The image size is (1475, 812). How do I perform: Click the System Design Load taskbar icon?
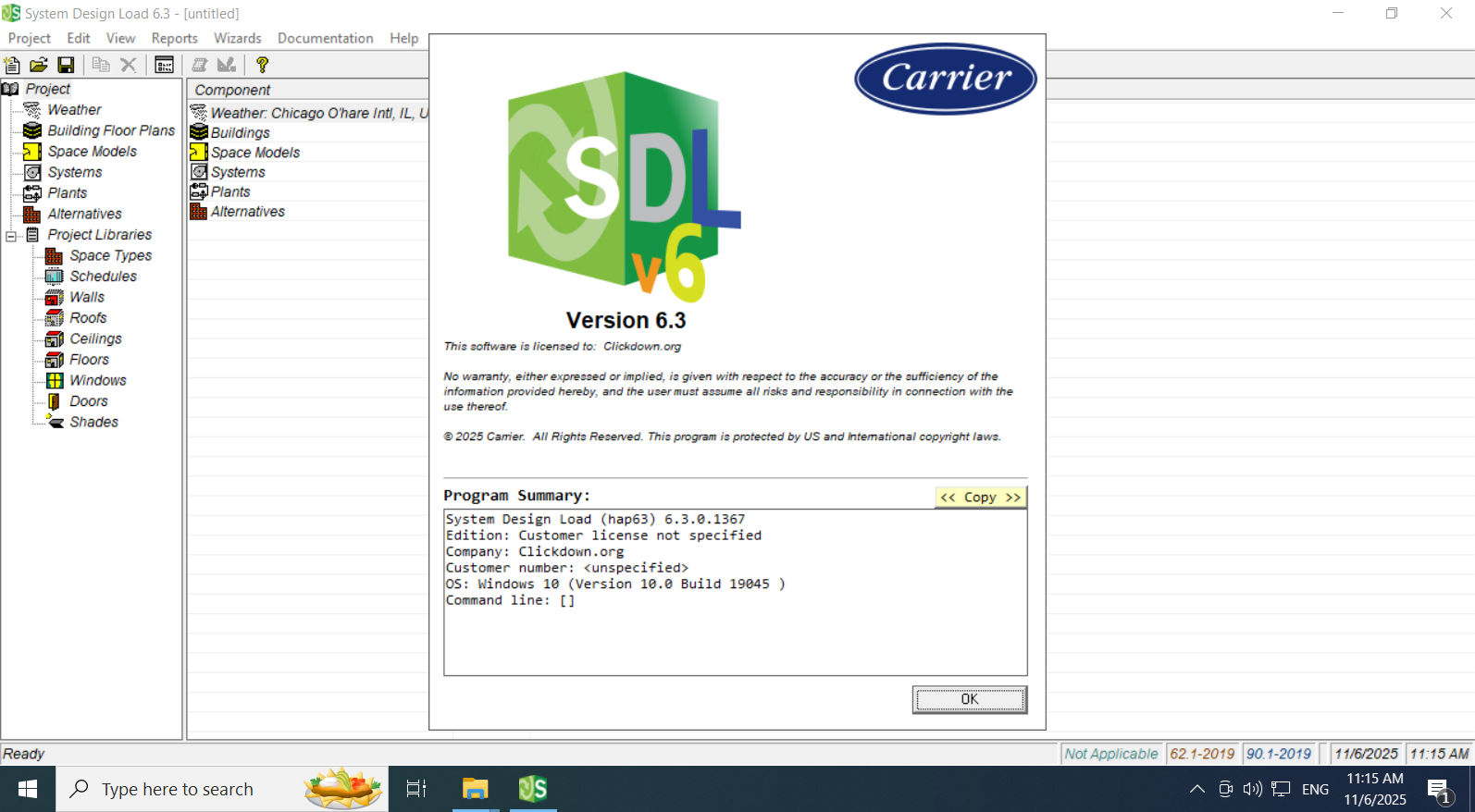(533, 789)
